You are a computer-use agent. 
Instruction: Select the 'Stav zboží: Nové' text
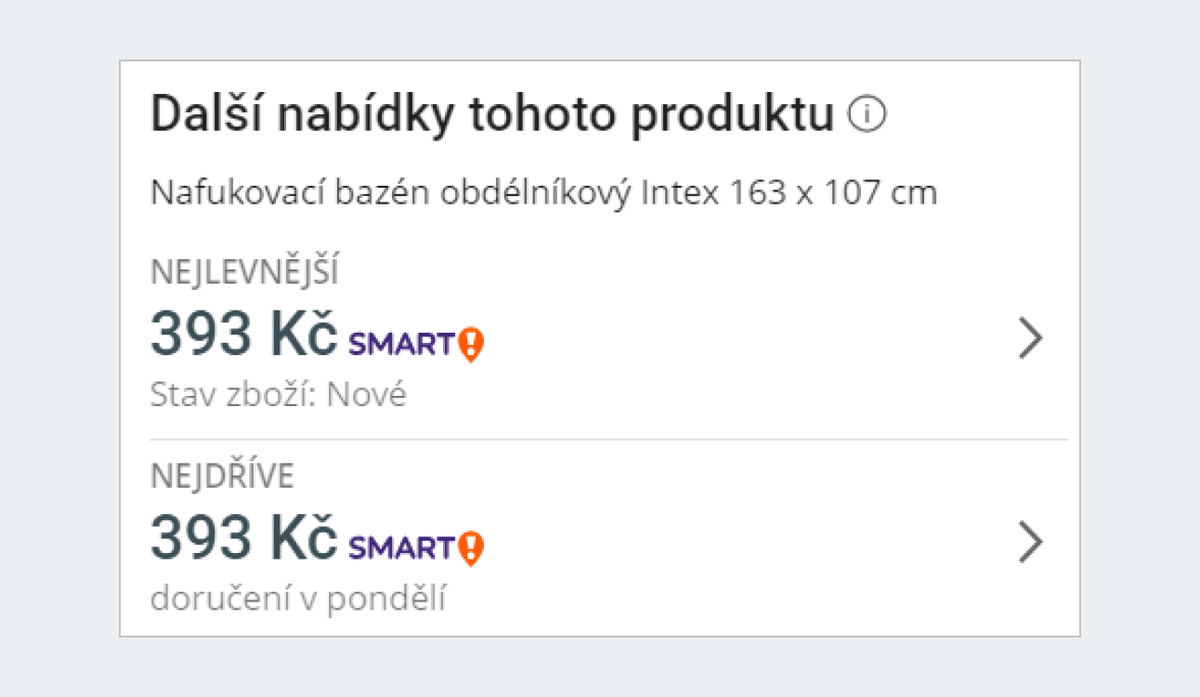[278, 394]
